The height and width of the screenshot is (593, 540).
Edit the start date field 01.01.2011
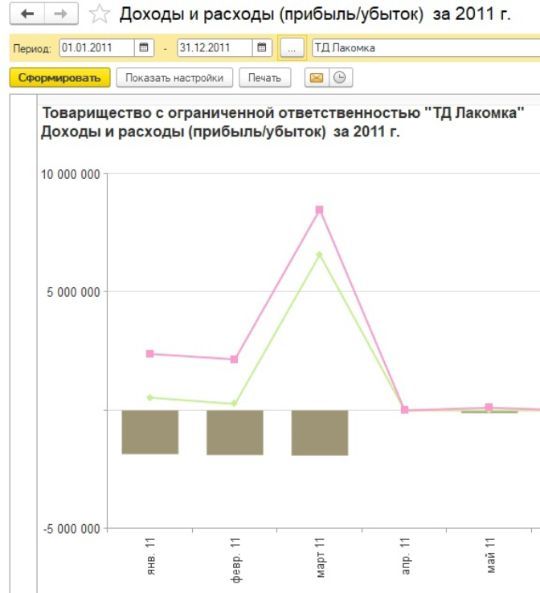tap(97, 48)
